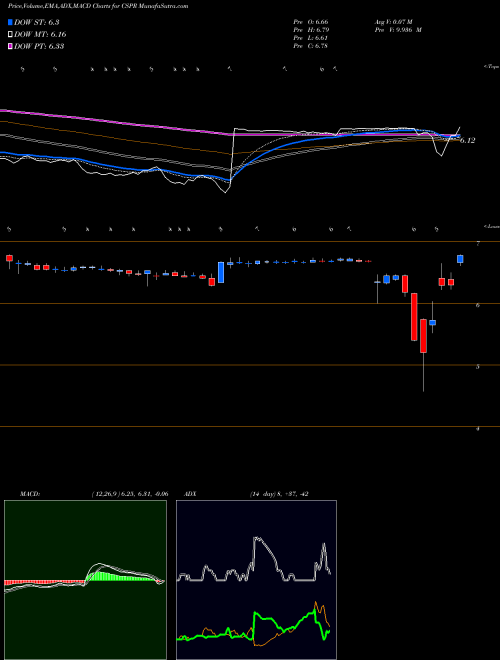
Task: Select the 'DOW MT: 6.16' legend label
Action: [40, 35]
